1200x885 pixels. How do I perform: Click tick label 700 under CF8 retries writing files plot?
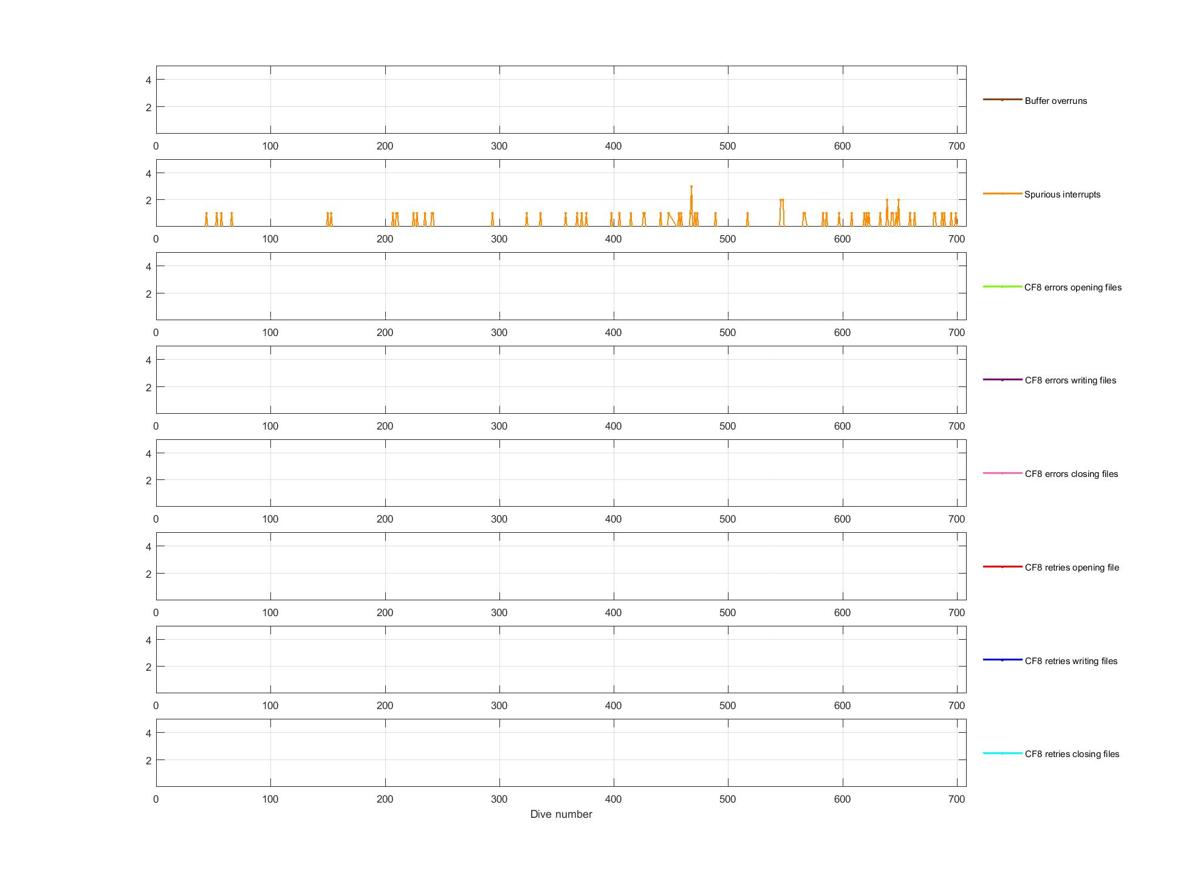click(956, 706)
